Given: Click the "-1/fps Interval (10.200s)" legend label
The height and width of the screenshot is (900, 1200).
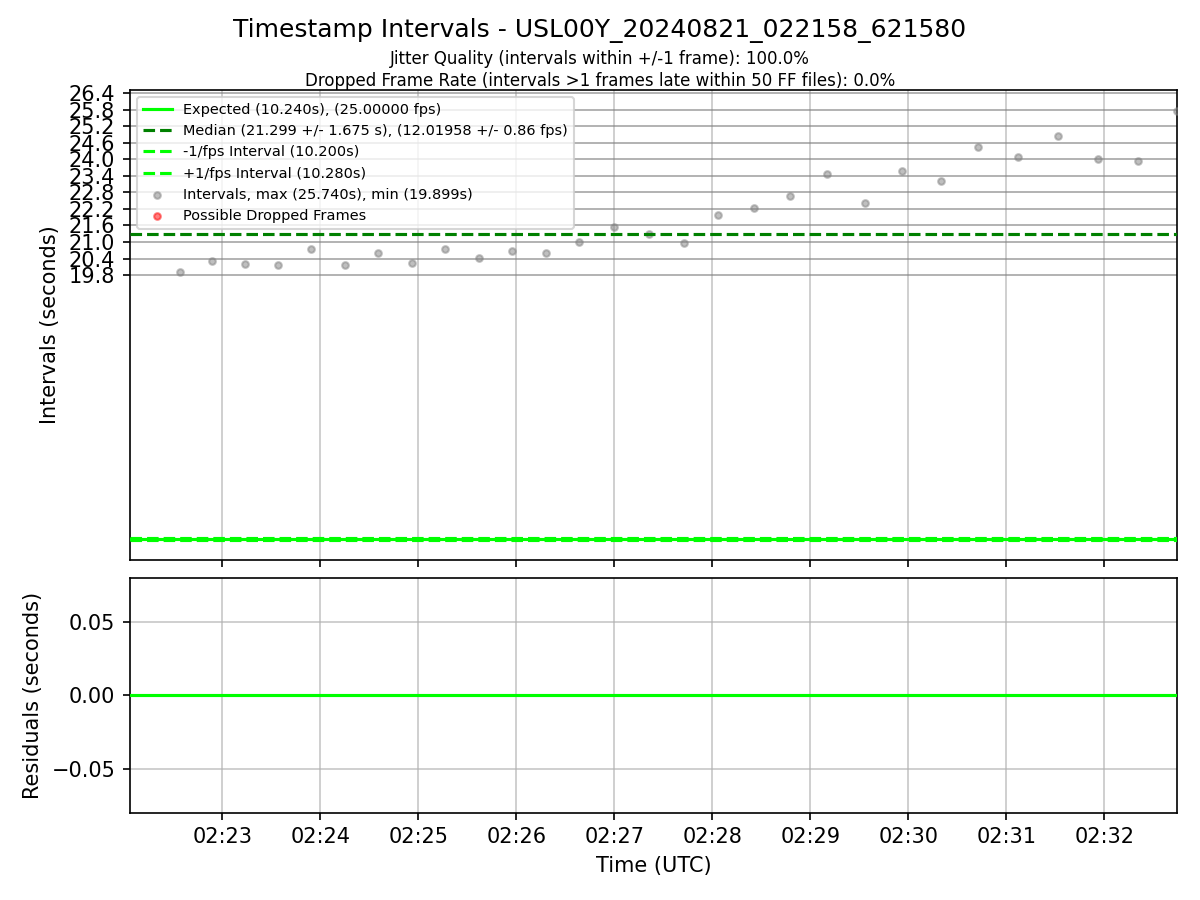Looking at the screenshot, I should [271, 151].
